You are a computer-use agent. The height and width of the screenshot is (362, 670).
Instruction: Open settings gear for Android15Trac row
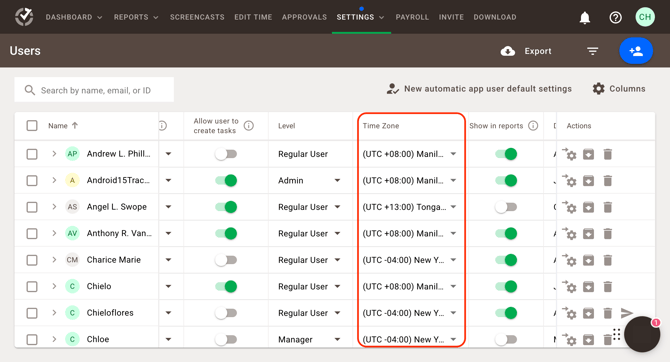[x=569, y=180]
